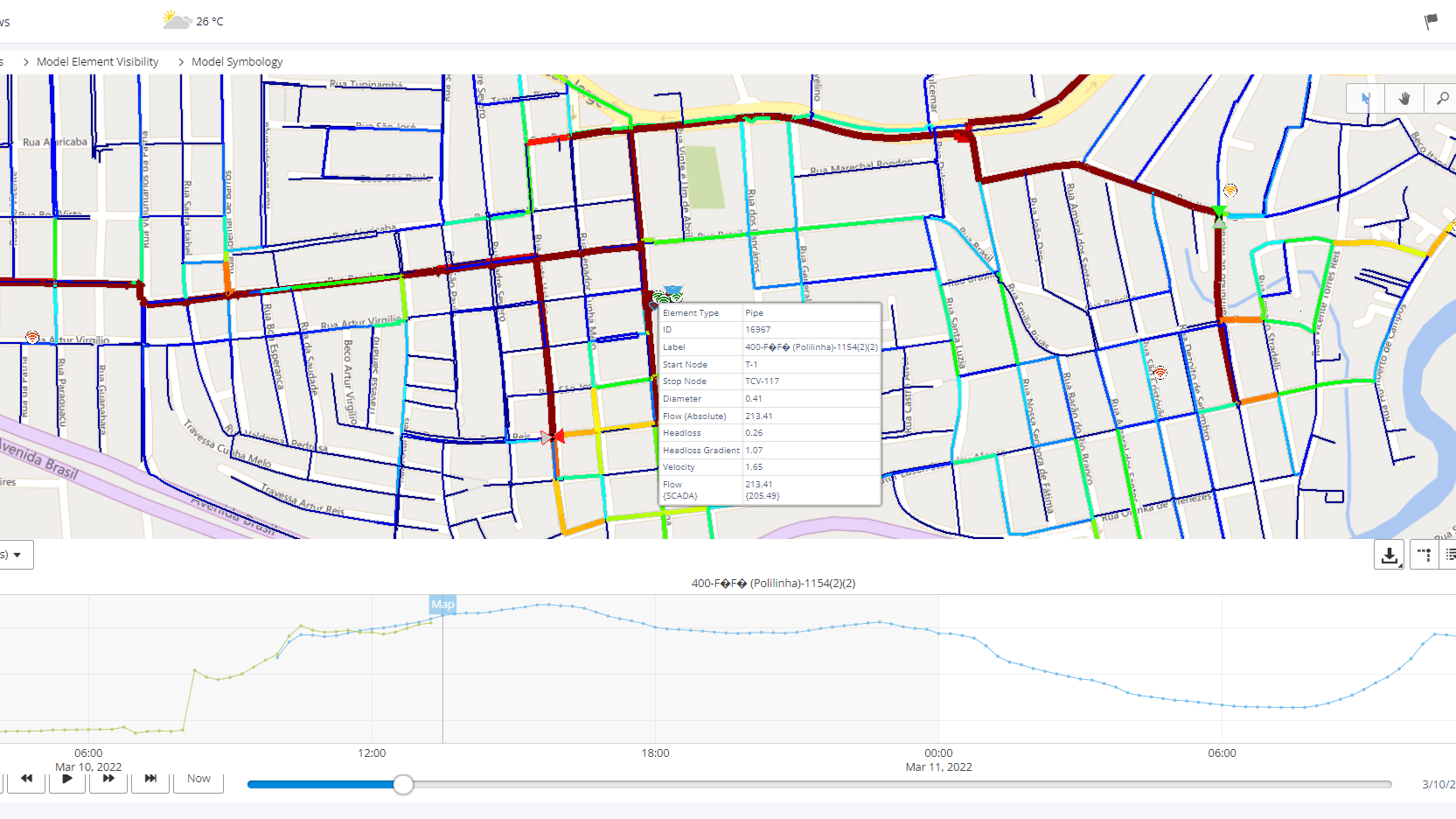This screenshot has height=819, width=1456.
Task: Activate the select pointer map tool
Action: 1365,99
